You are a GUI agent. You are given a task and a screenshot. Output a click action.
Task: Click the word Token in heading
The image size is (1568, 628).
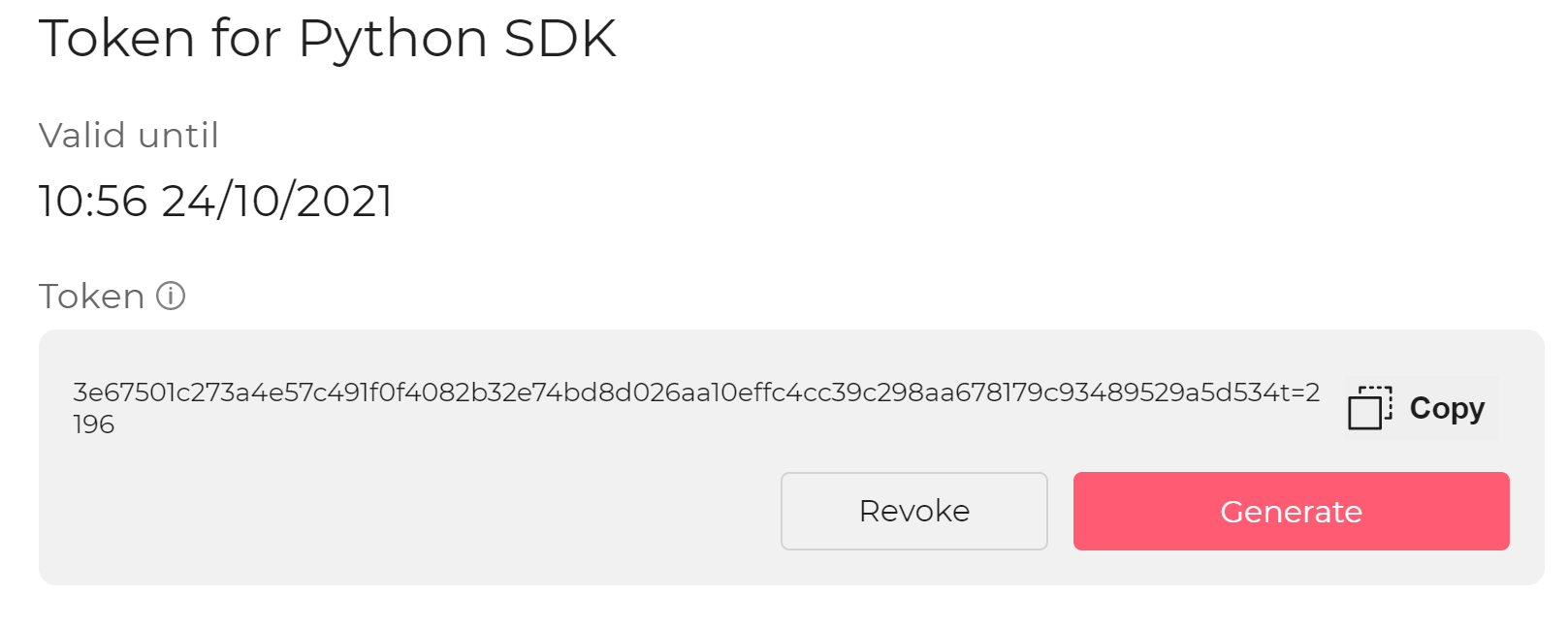(117, 39)
